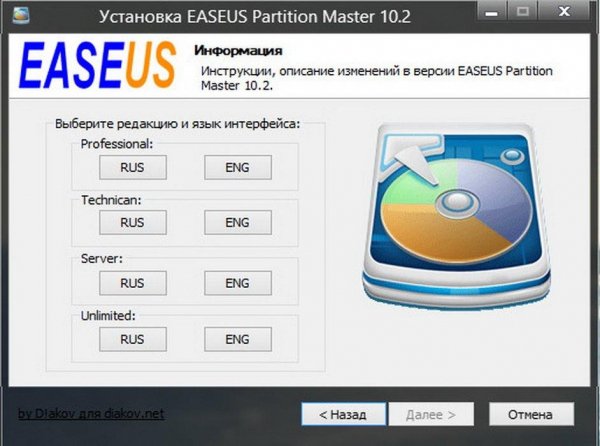This screenshot has height=446, width=600.
Task: Select ENG under Technican edition
Action: 238,222
